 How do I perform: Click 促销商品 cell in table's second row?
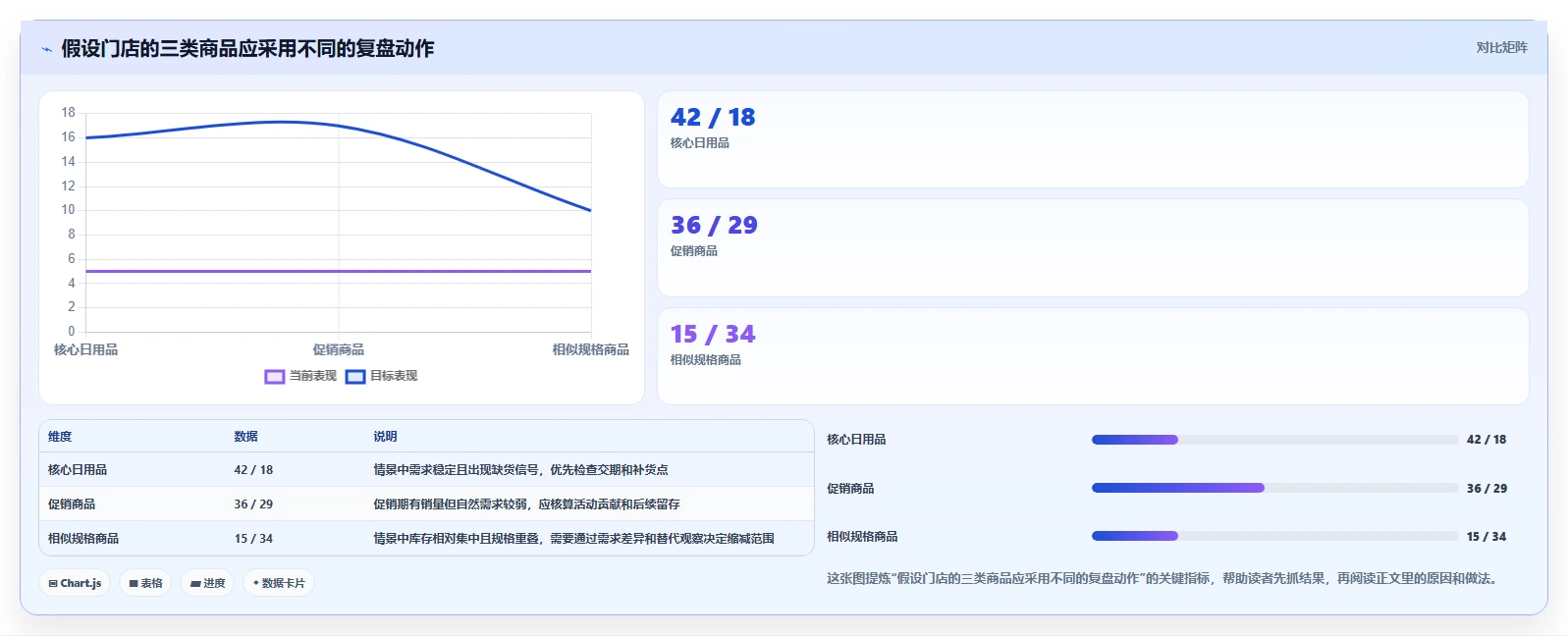(72, 504)
